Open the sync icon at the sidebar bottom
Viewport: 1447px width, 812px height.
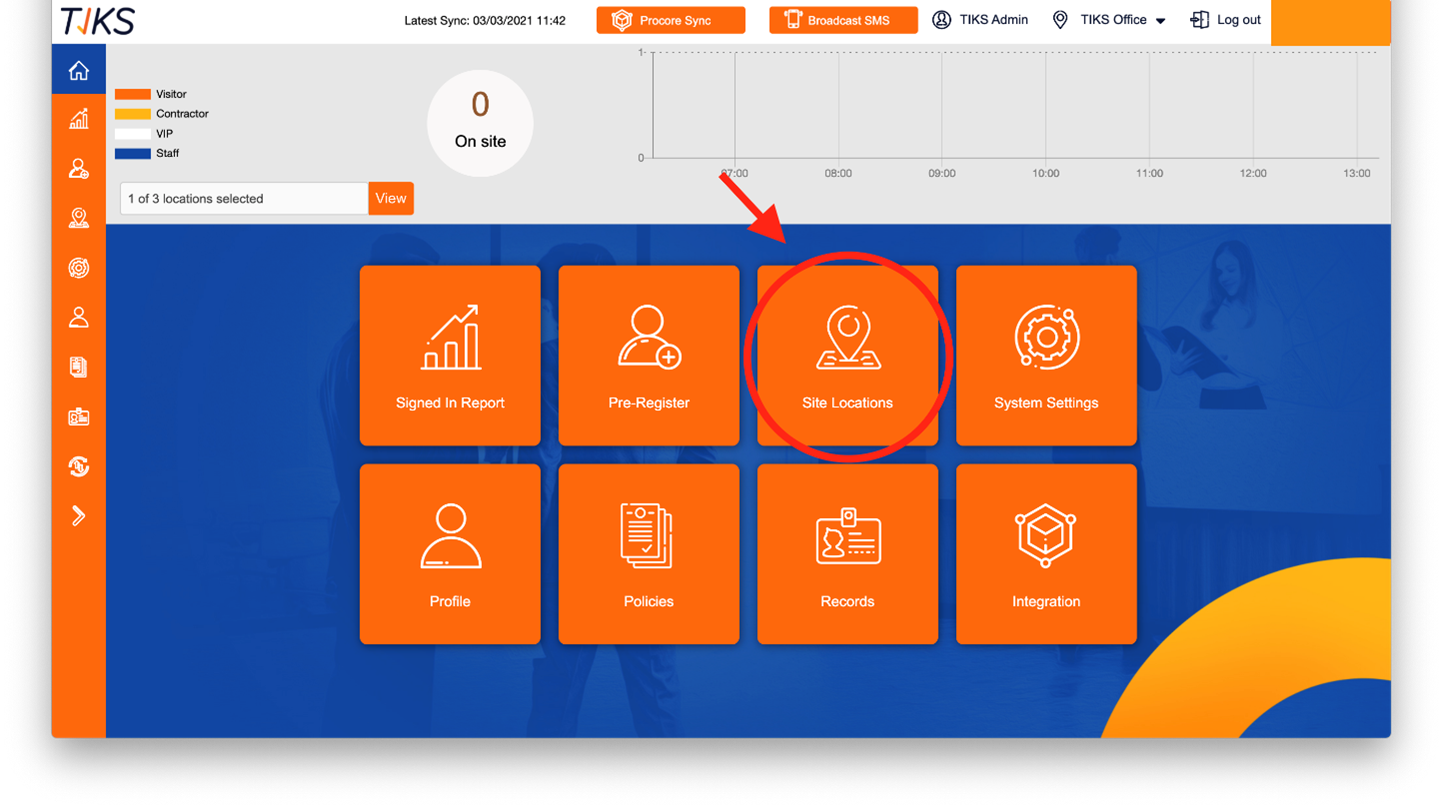click(x=78, y=466)
